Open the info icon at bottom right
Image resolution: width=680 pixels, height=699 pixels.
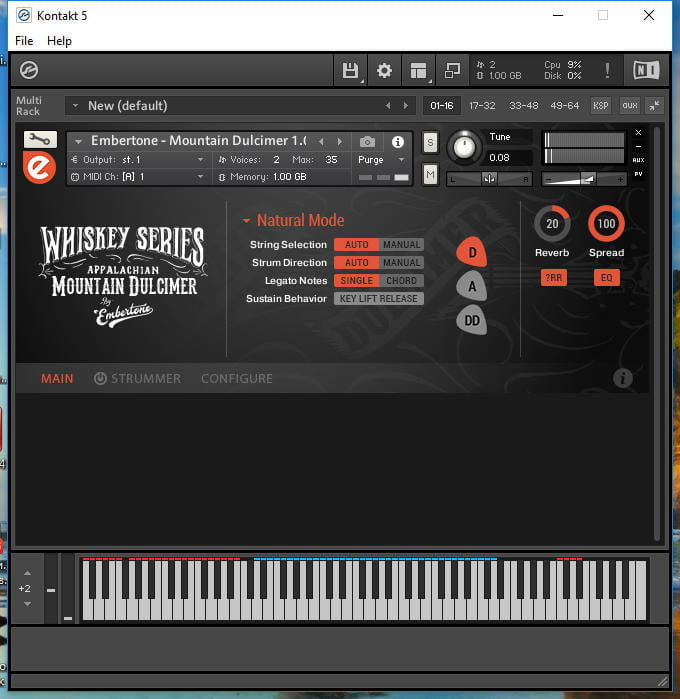[622, 378]
